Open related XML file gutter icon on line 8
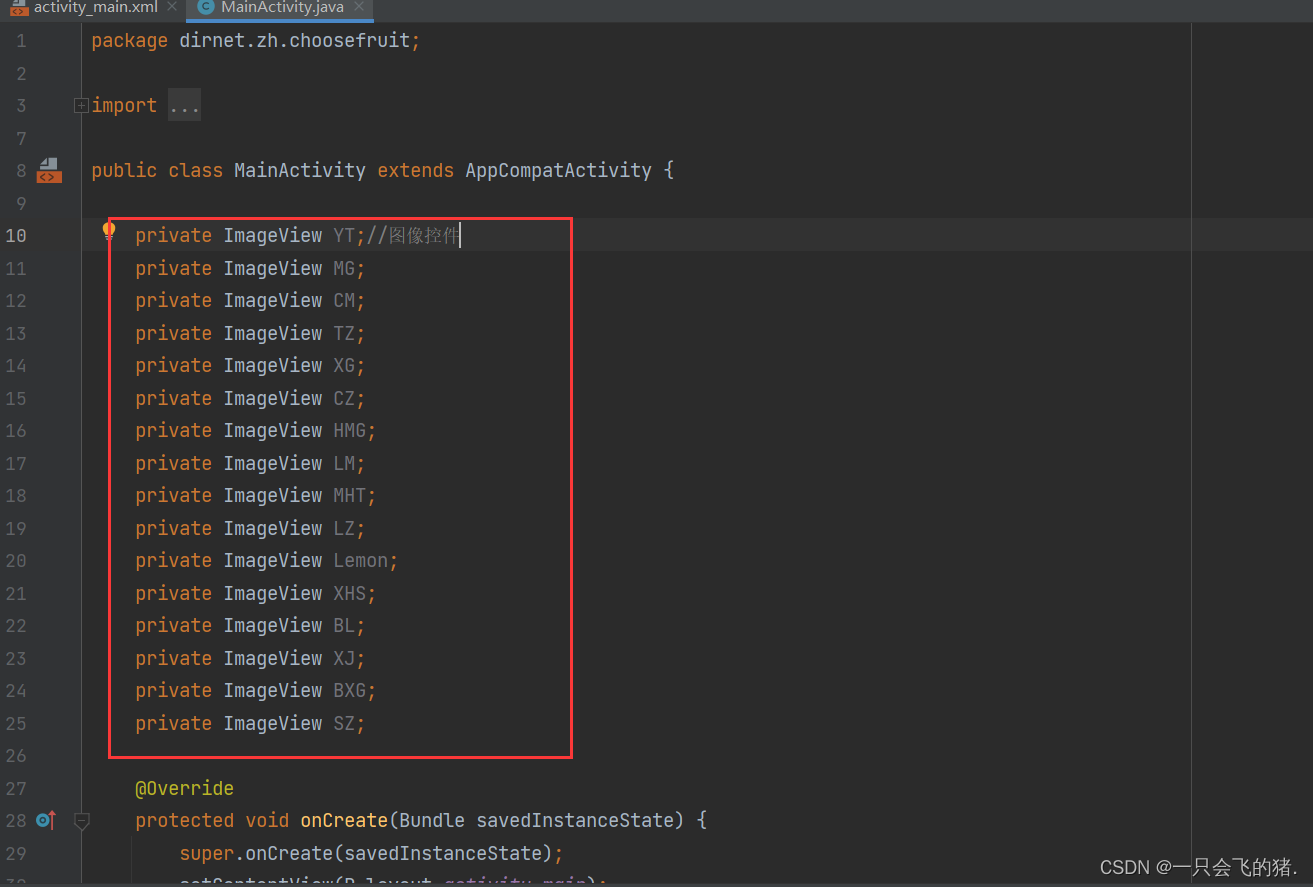 coord(49,170)
